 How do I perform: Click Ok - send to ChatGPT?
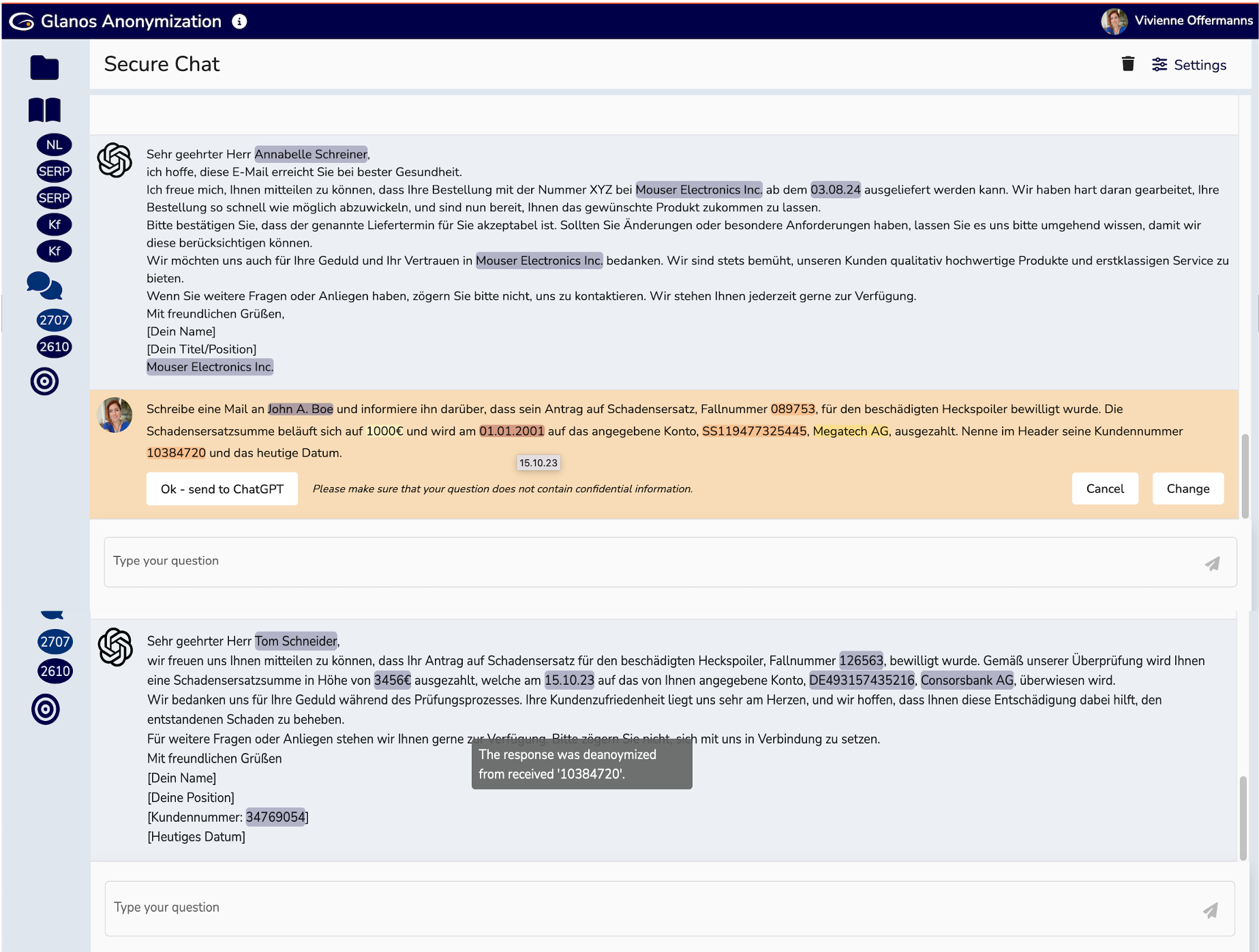(x=222, y=489)
